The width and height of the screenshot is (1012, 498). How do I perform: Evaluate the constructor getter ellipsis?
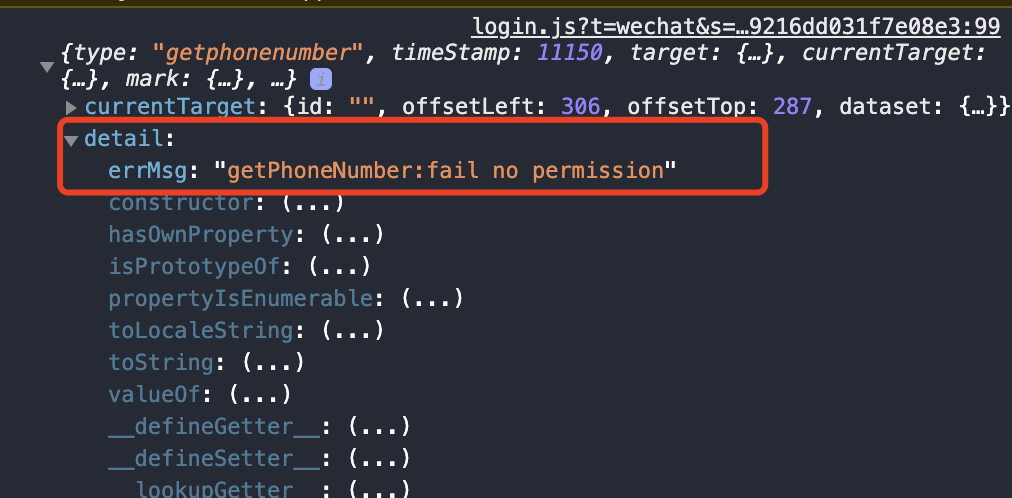312,203
